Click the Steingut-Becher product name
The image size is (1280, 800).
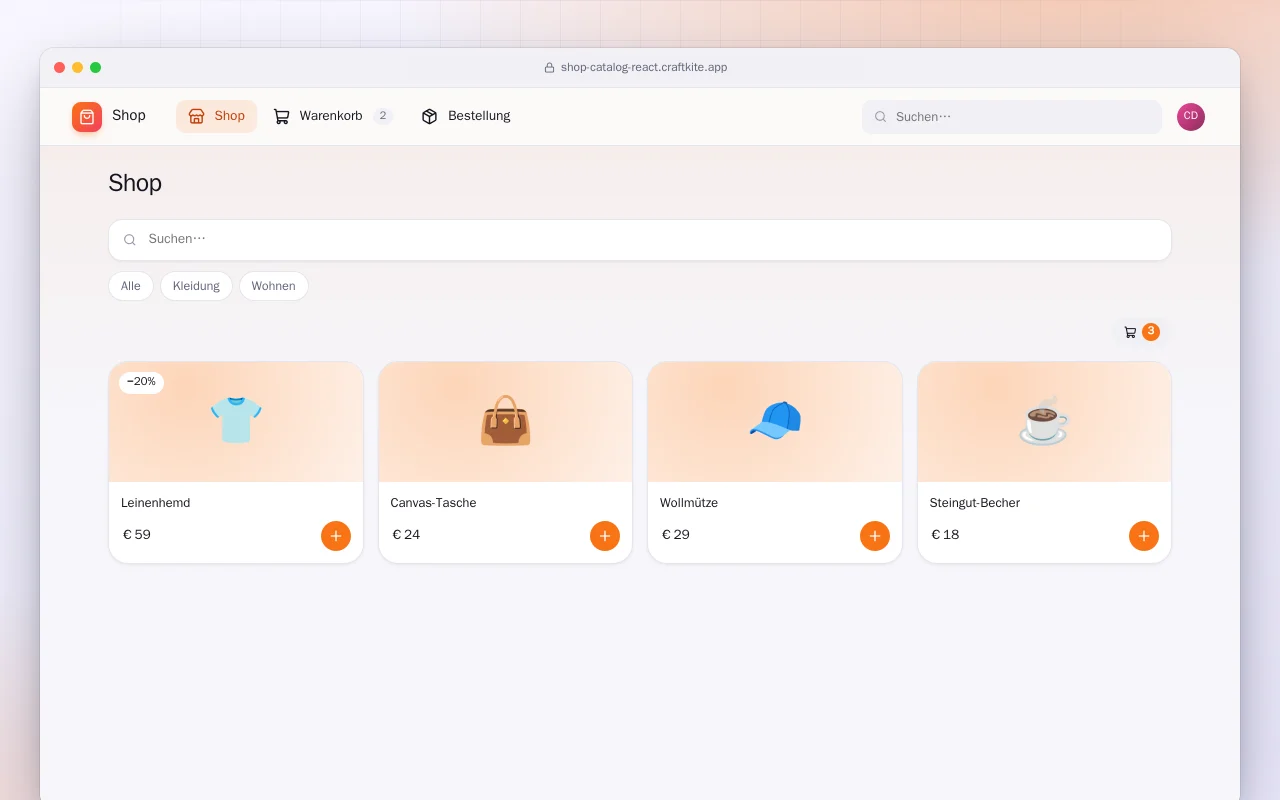(x=975, y=503)
